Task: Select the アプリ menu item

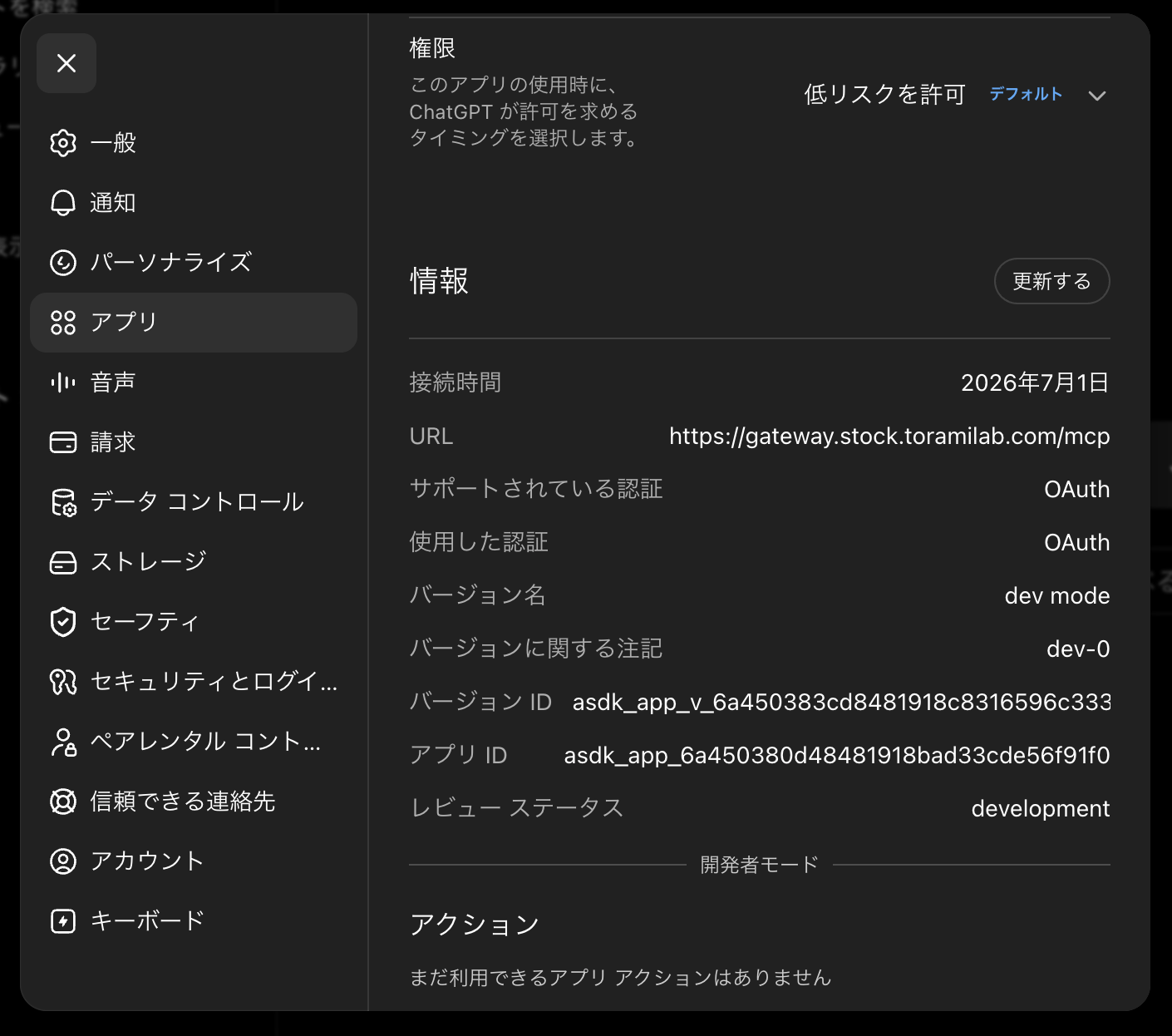Action: (194, 323)
